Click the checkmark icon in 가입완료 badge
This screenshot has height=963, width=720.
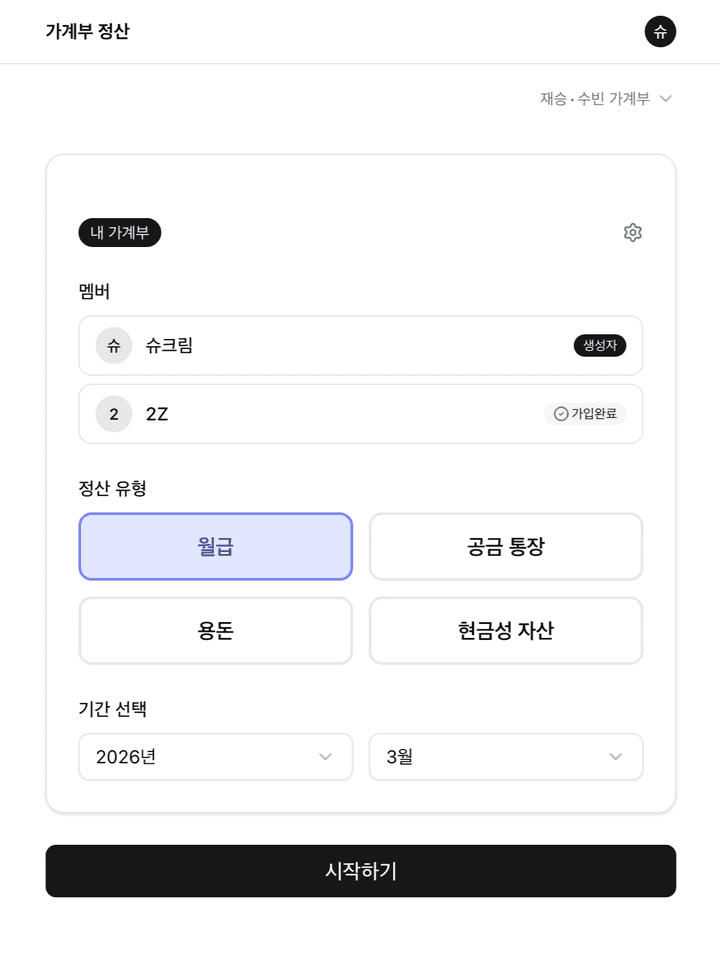[x=559, y=413]
